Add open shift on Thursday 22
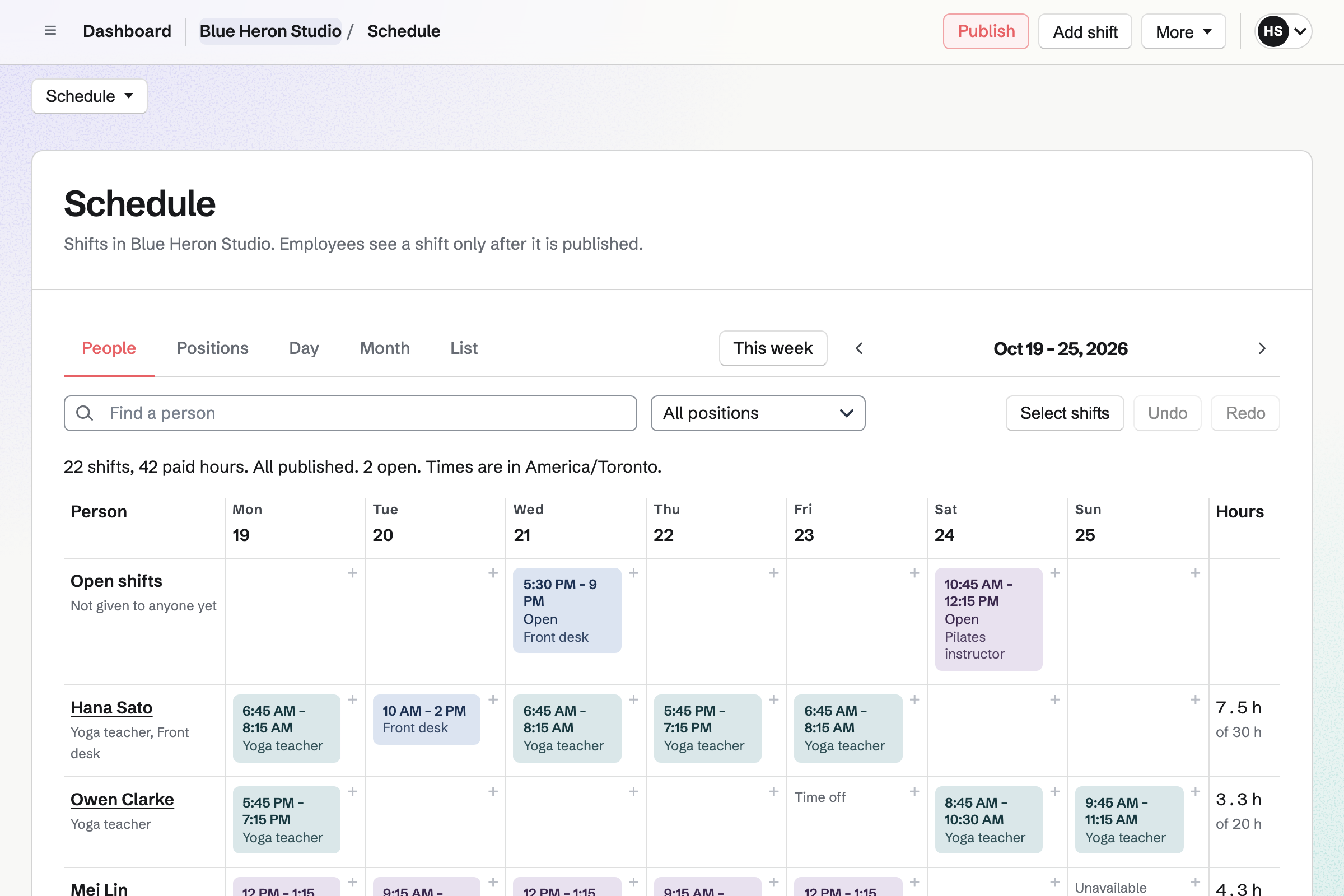1344x896 pixels. coord(774,573)
